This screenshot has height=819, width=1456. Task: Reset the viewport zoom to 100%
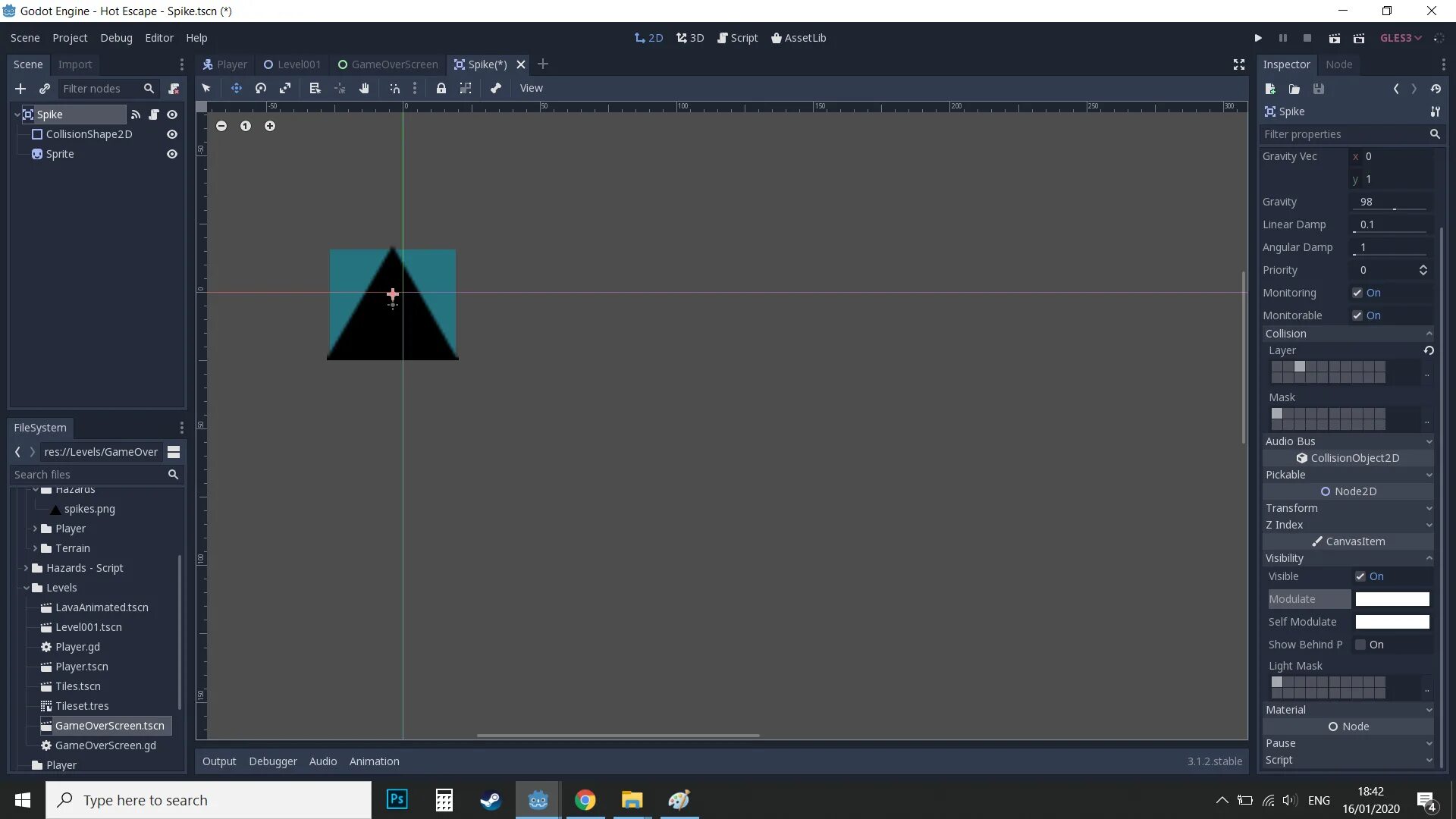click(x=246, y=126)
